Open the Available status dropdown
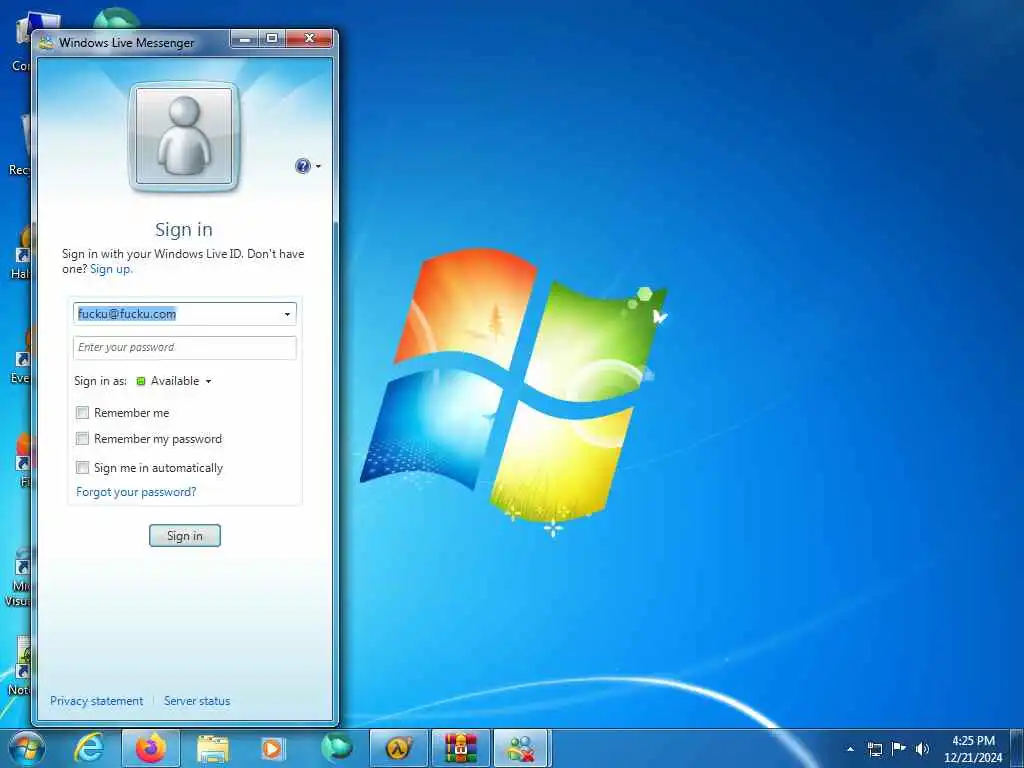This screenshot has height=768, width=1024. pos(174,381)
